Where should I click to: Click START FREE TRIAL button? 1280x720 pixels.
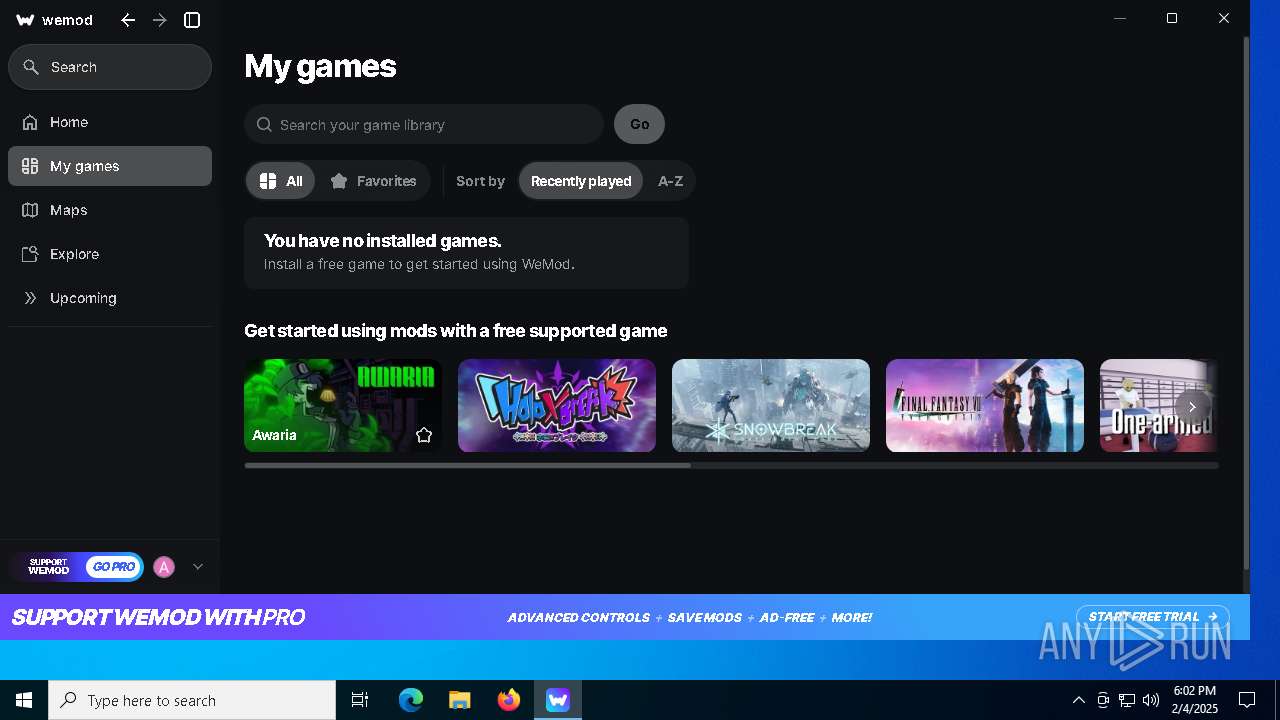tap(1153, 617)
